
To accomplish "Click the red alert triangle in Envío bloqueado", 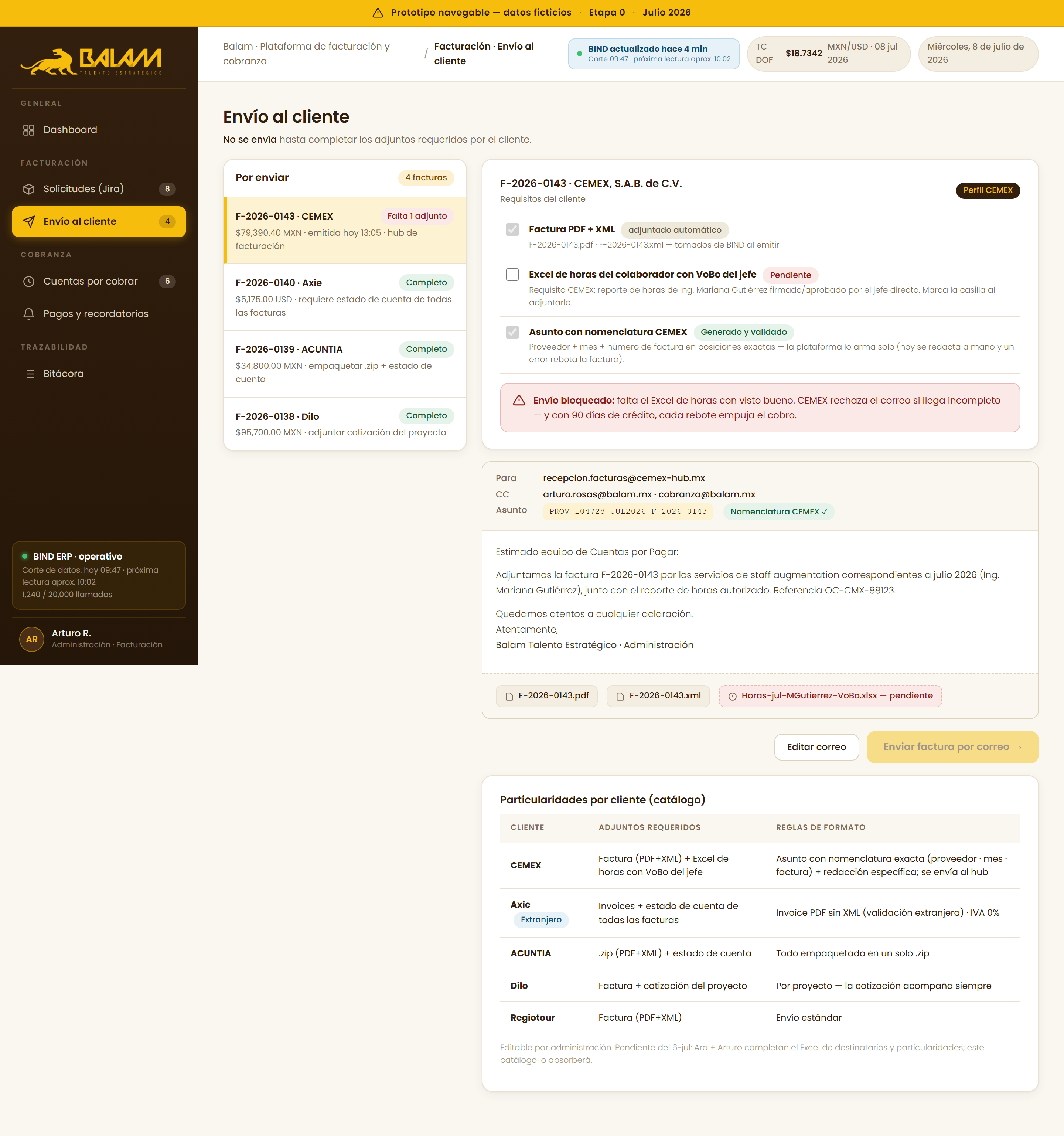I will [519, 401].
